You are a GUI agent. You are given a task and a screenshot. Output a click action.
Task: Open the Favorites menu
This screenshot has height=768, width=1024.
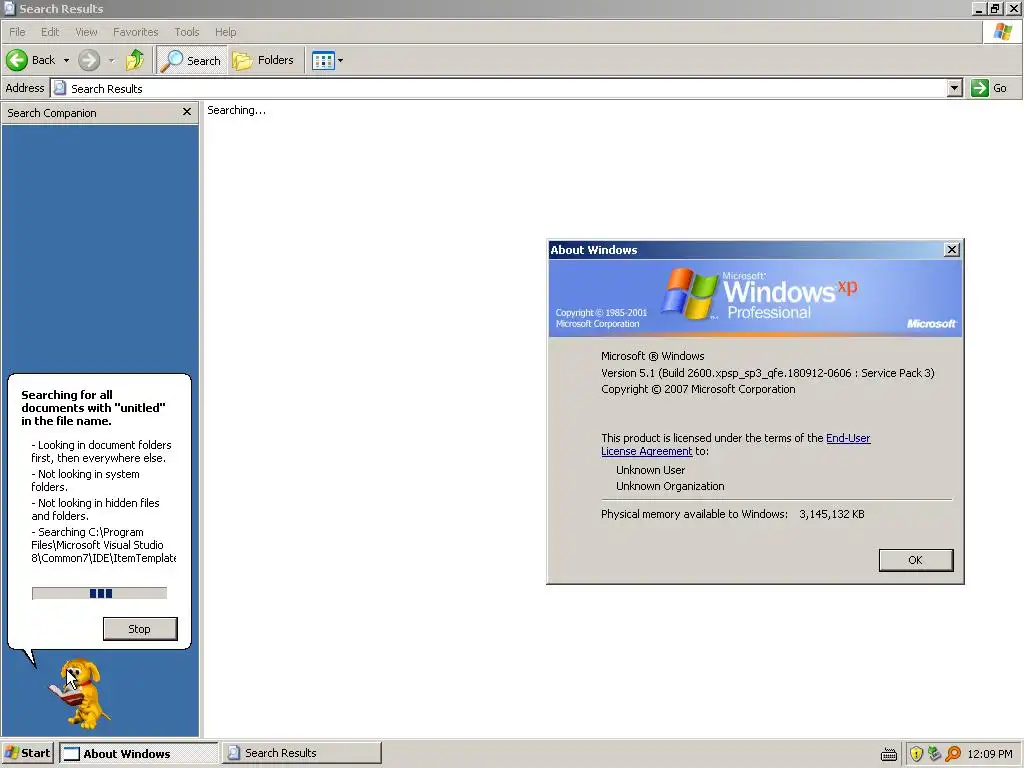[x=135, y=32]
